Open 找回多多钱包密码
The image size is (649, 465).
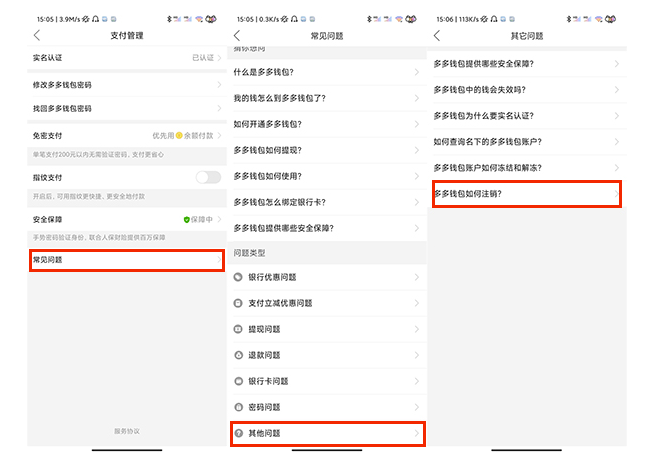127,108
